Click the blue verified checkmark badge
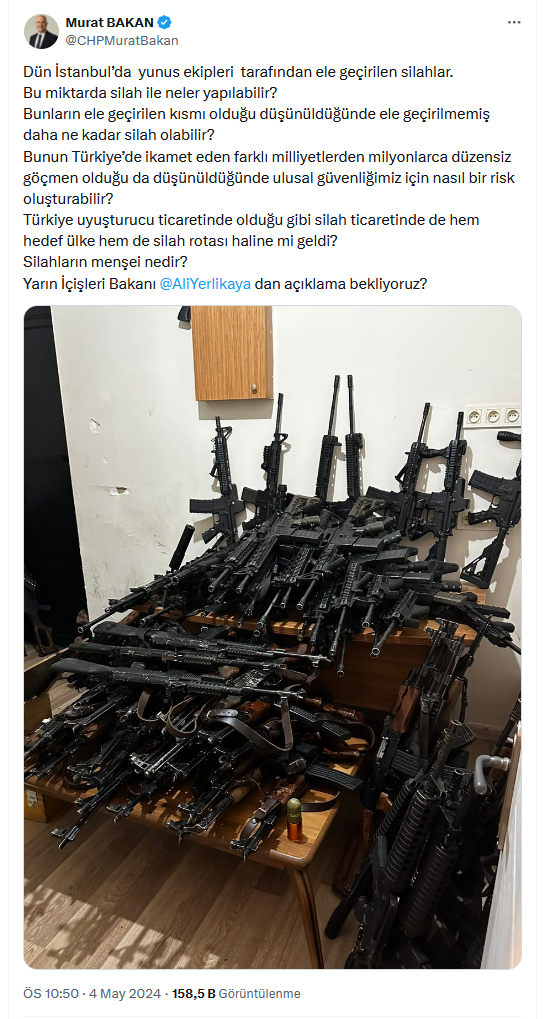Viewport: 544px width, 1019px height. pyautogui.click(x=165, y=23)
